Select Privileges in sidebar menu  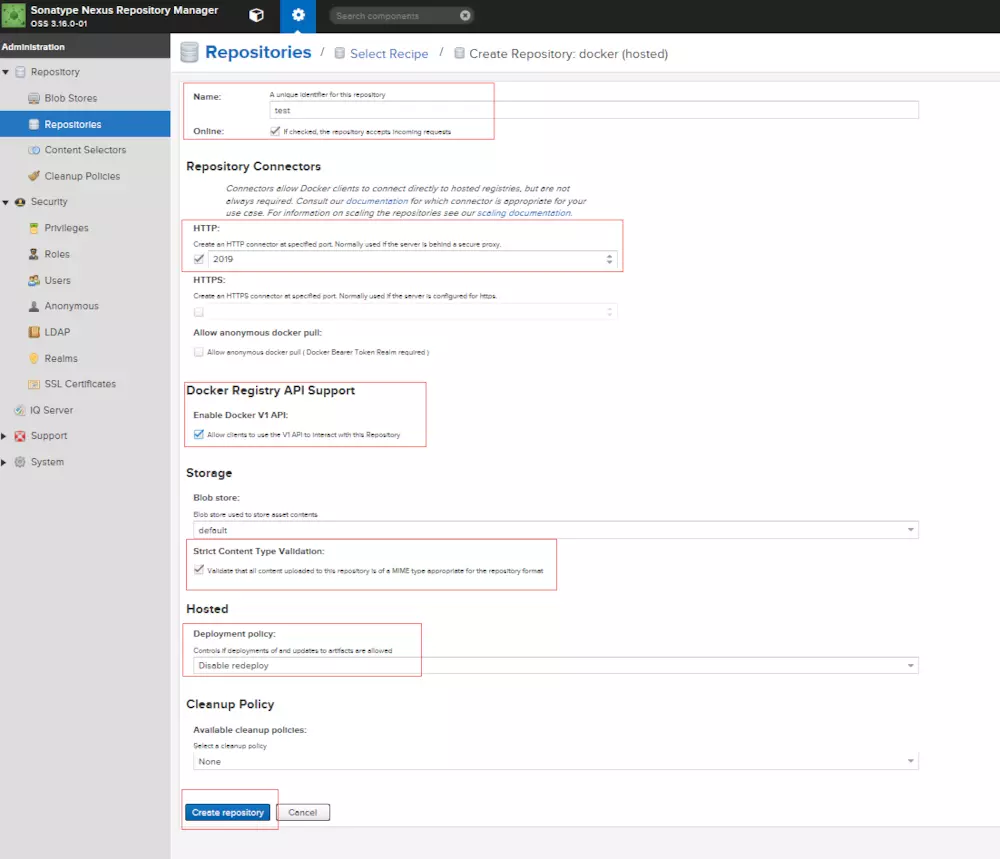66,228
